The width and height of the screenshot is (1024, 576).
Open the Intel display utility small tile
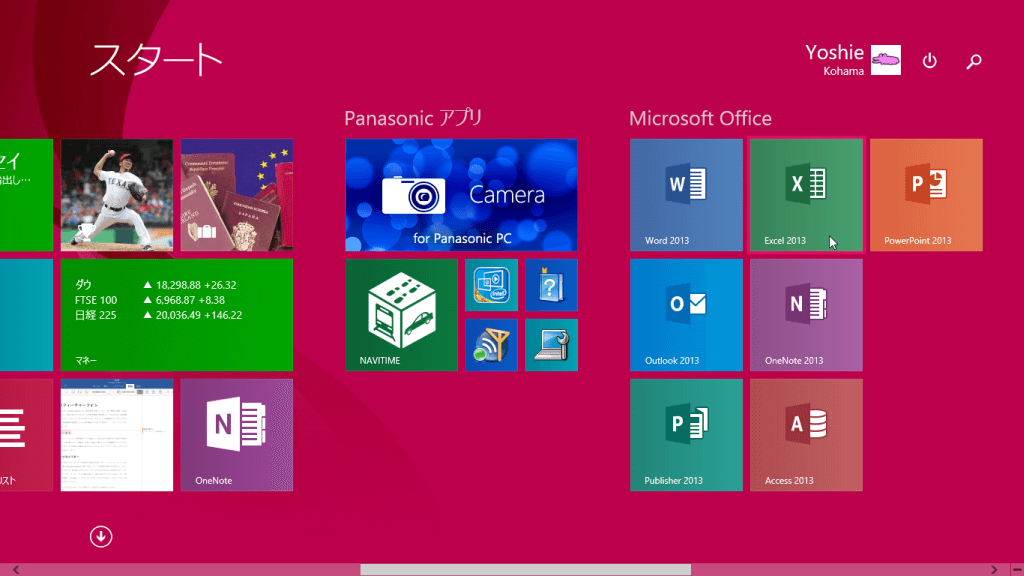coord(491,285)
